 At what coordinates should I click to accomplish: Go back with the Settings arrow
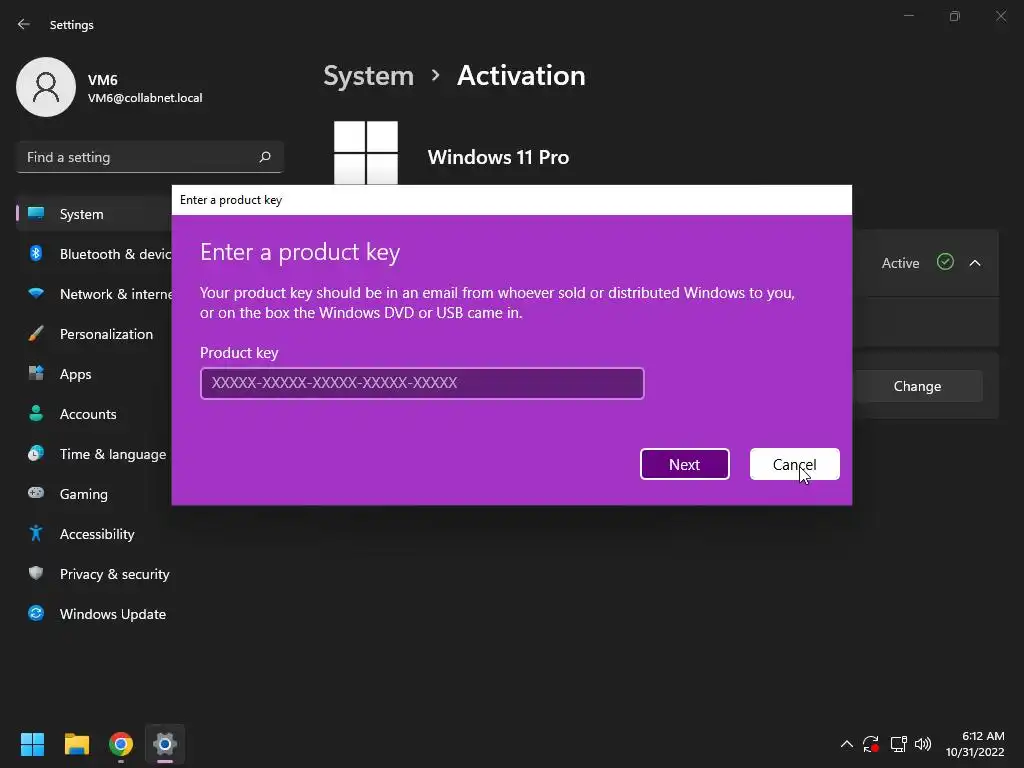pos(24,24)
